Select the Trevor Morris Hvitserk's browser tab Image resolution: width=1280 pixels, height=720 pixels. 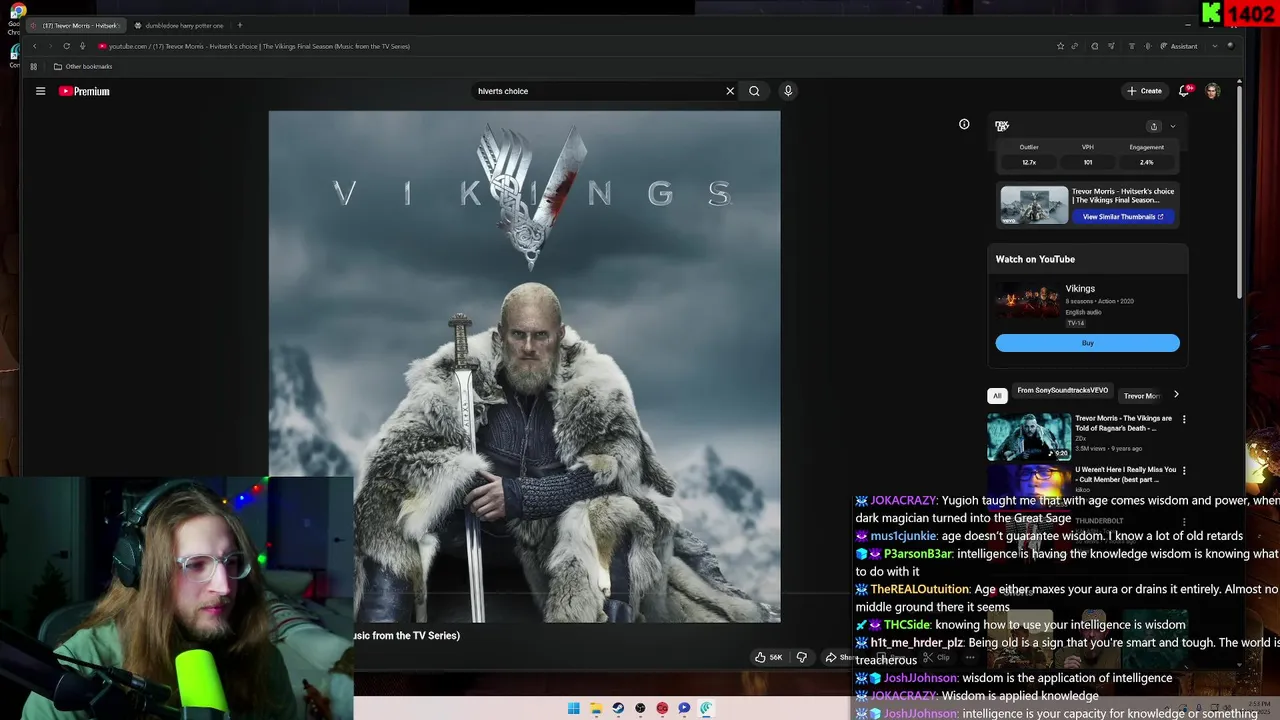pos(75,25)
